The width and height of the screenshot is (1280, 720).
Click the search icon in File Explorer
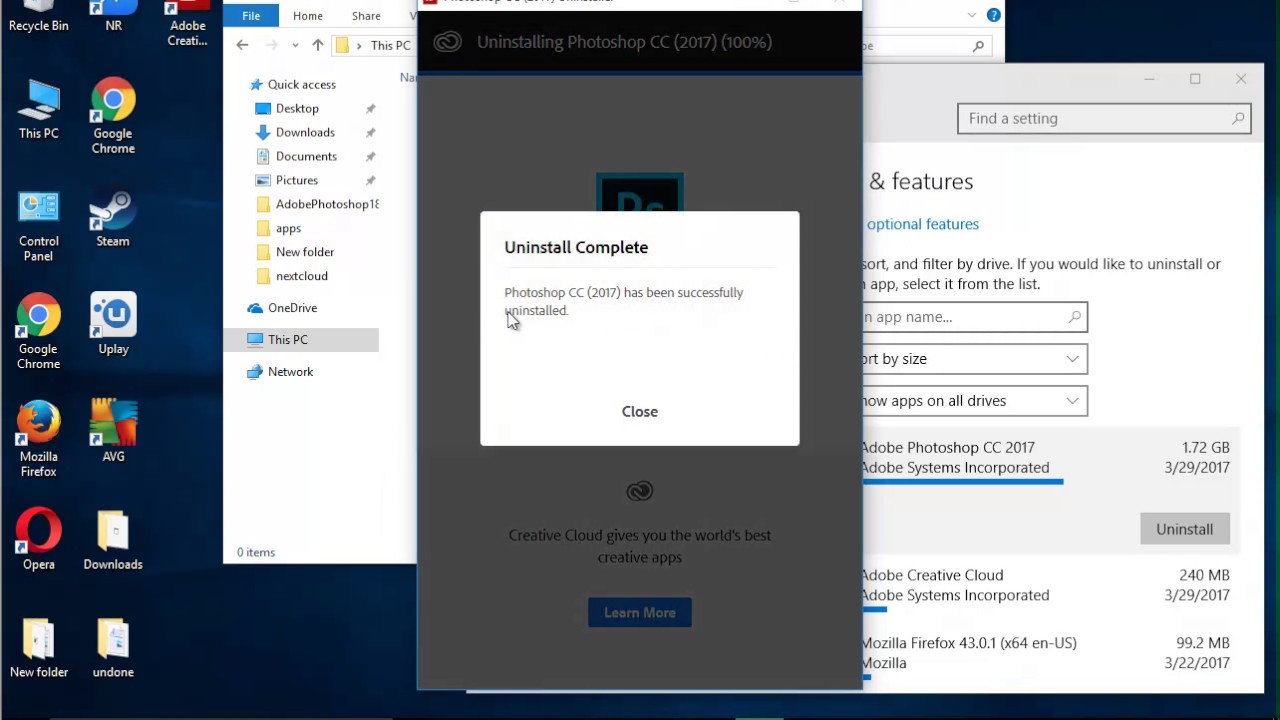coord(978,45)
